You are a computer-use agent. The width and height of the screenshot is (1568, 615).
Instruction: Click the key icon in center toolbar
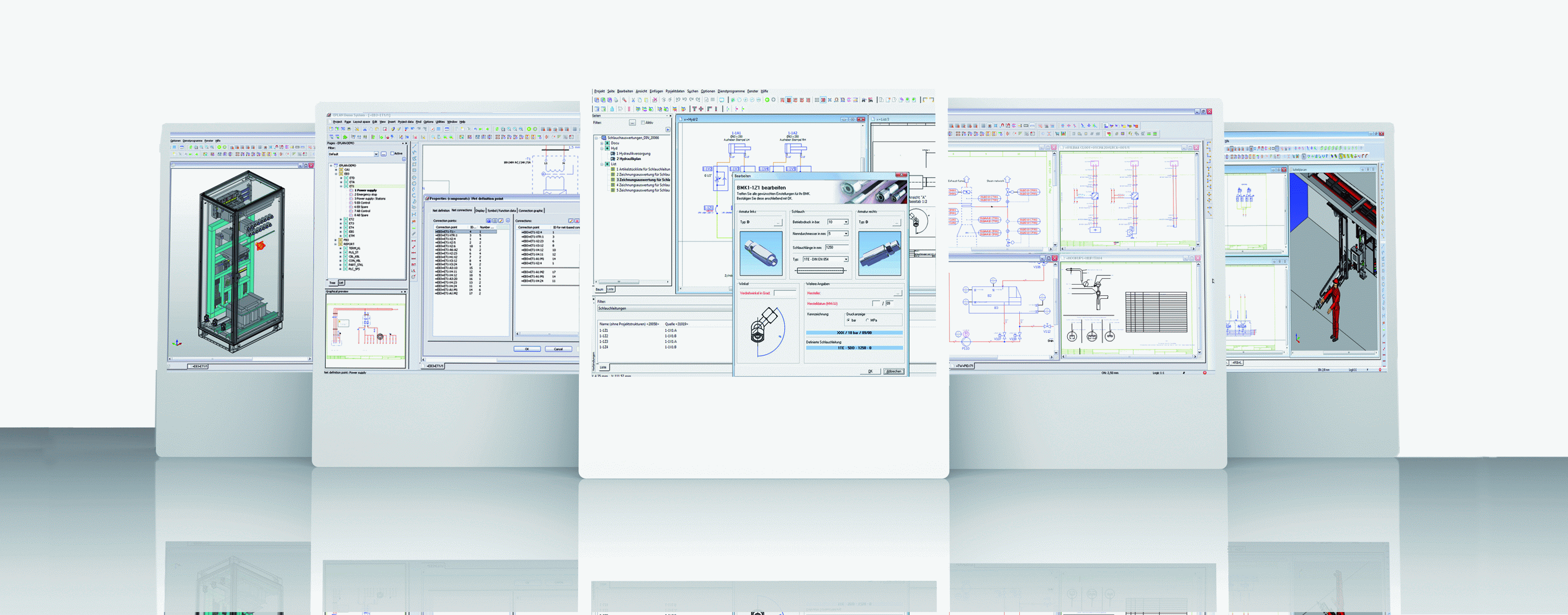625,100
